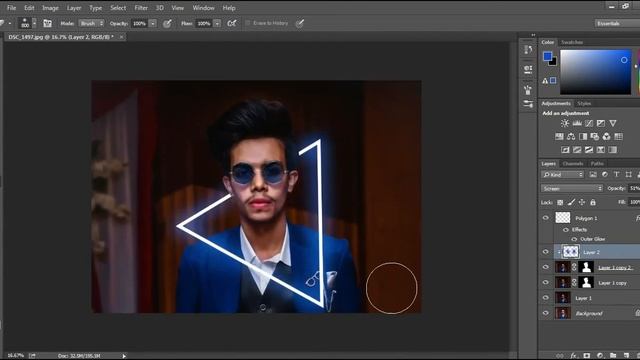
Task: Open the Image menu
Action: (x=50, y=8)
